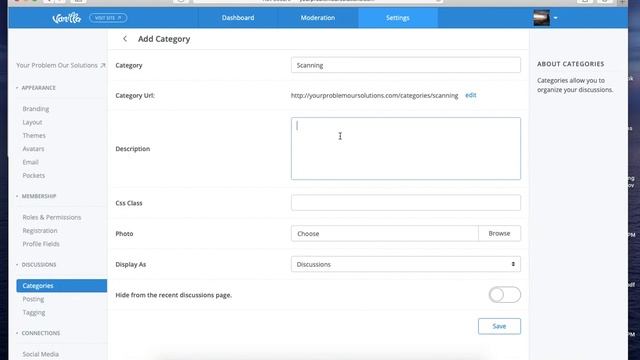Open the Dashboard tab
640x360 pixels.
238,18
